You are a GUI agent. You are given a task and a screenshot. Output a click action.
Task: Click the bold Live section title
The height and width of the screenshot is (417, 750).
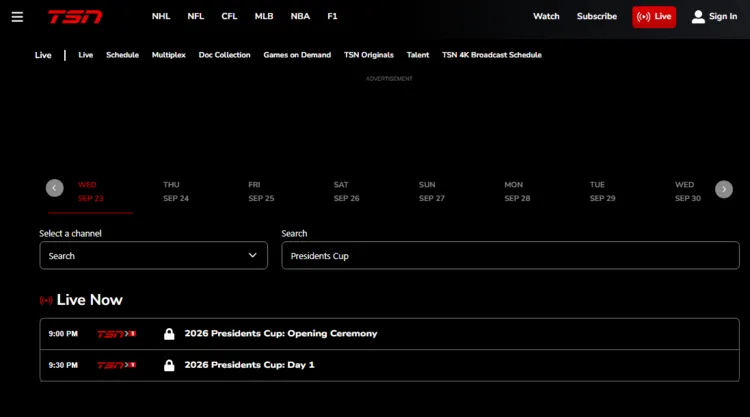(x=43, y=55)
